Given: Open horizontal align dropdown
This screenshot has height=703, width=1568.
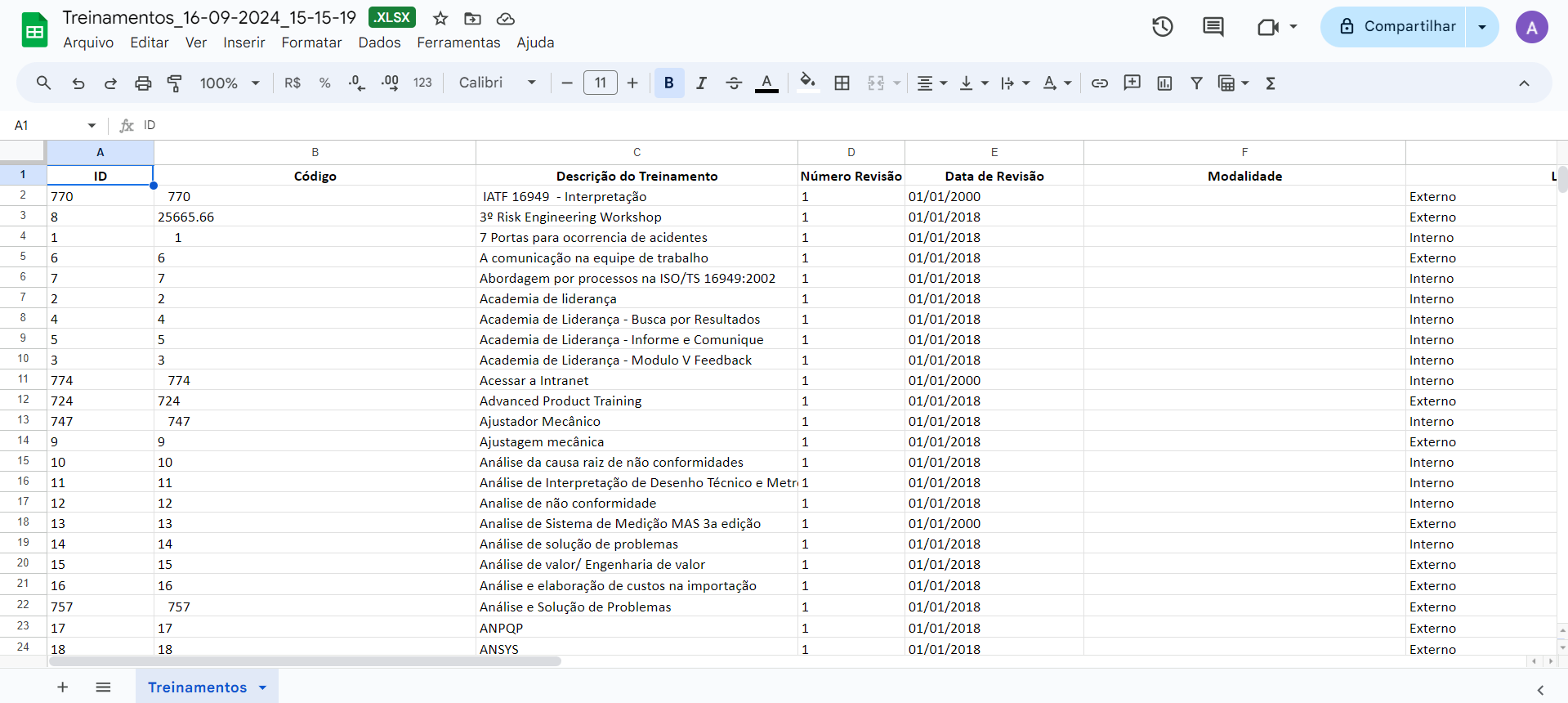Looking at the screenshot, I should (x=931, y=83).
